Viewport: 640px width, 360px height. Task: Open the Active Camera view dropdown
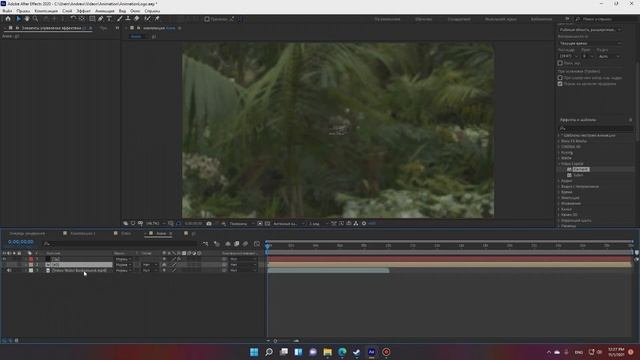(x=289, y=224)
